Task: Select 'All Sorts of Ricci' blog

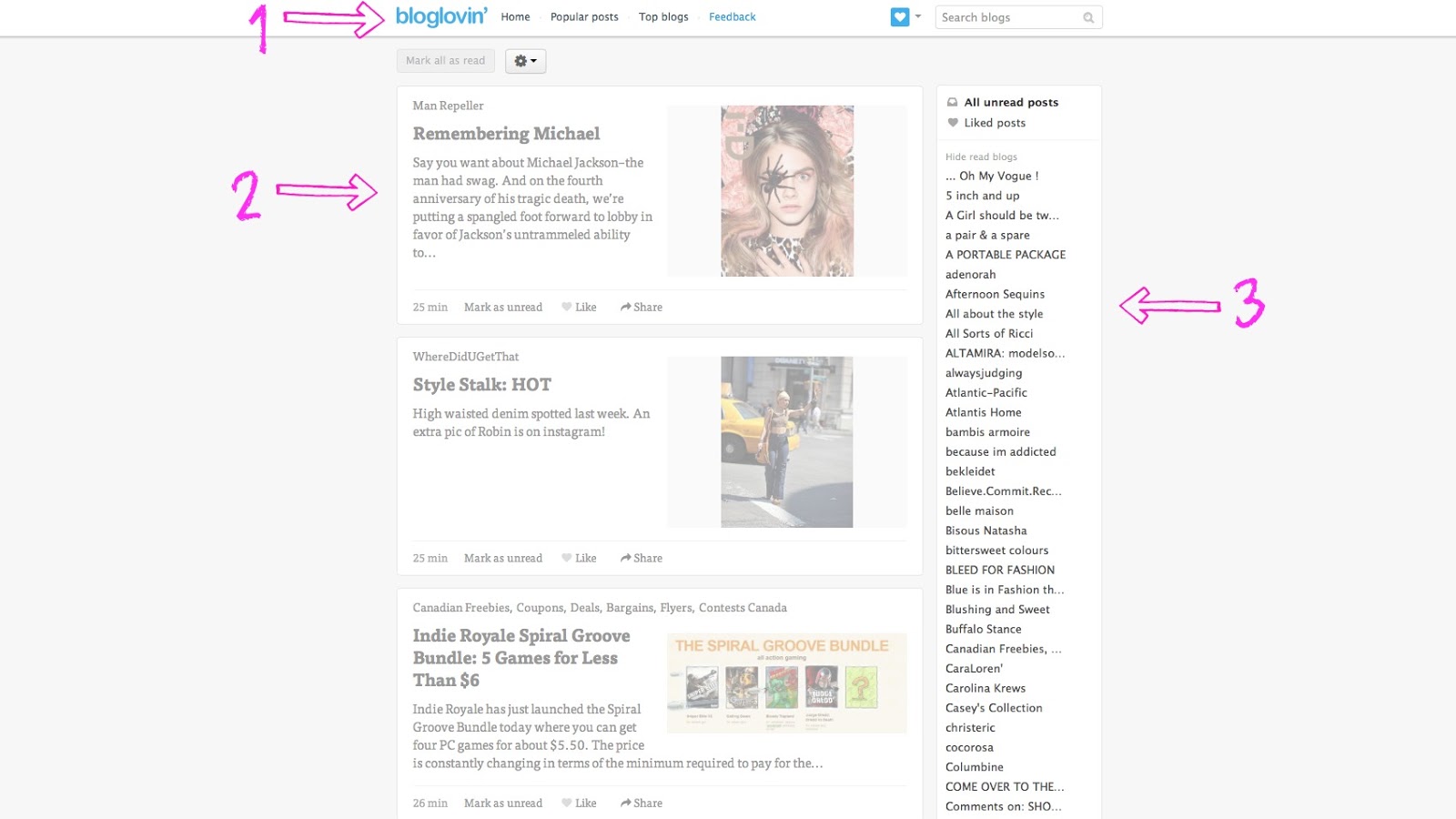Action: pyautogui.click(x=989, y=334)
